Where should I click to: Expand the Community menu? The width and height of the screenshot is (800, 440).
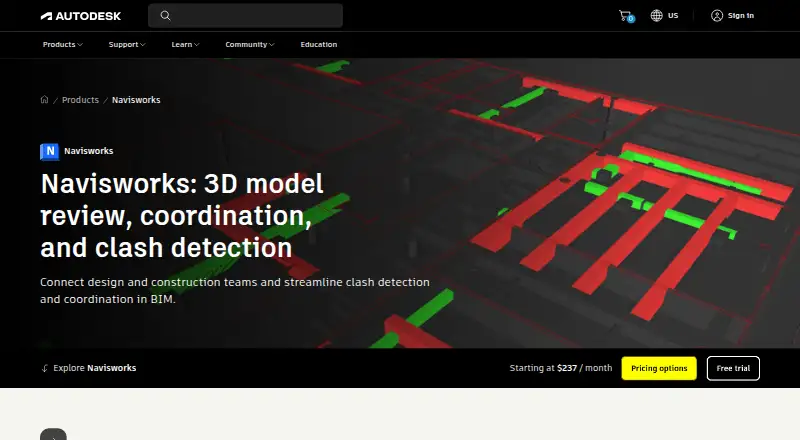pos(250,44)
